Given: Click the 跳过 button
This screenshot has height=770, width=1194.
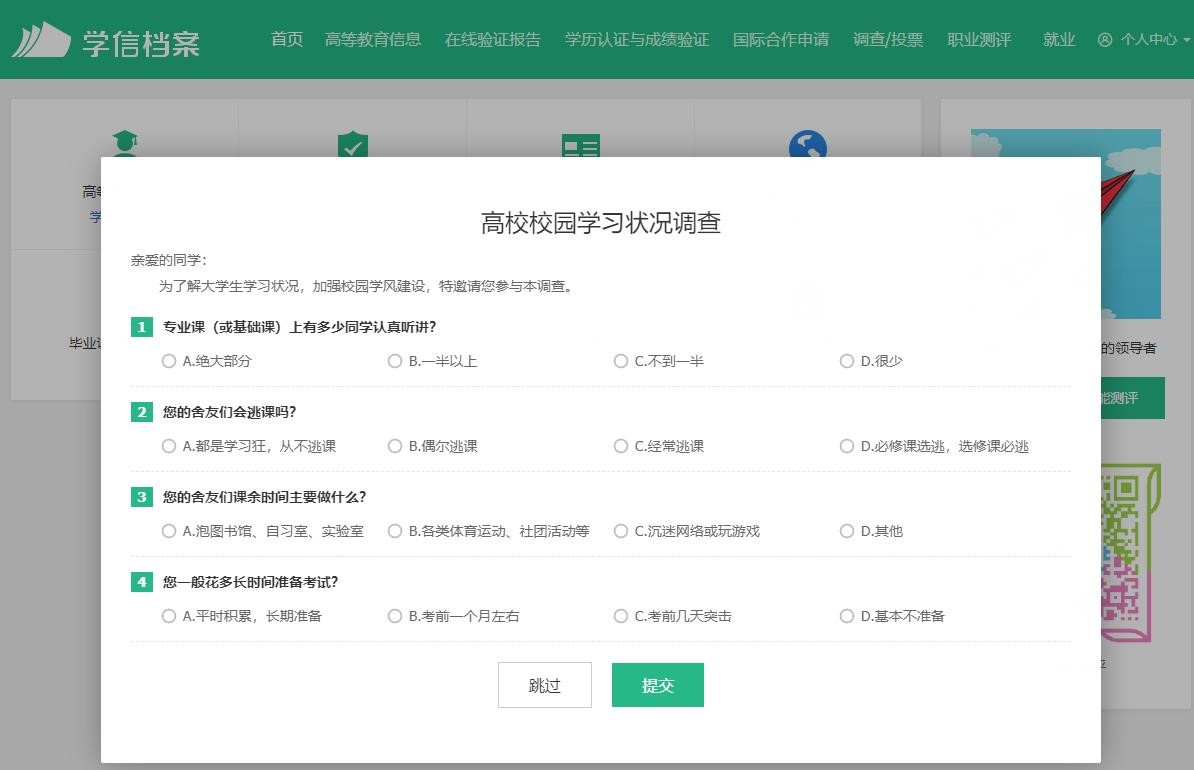Looking at the screenshot, I should coord(544,685).
